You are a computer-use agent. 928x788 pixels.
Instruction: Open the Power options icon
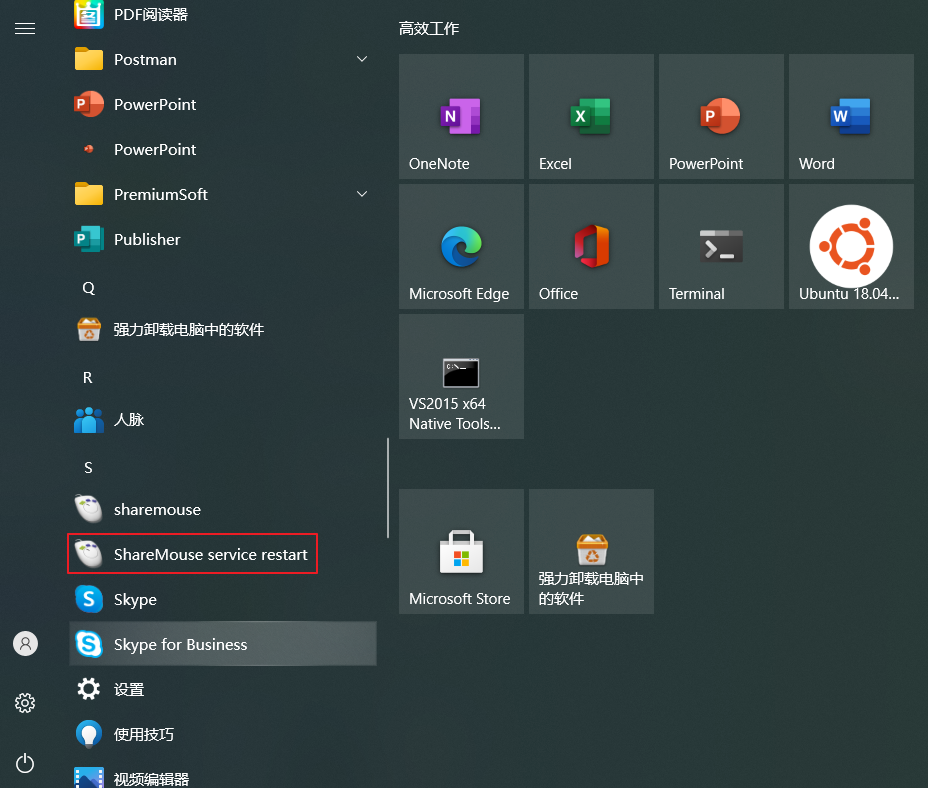tap(25, 763)
